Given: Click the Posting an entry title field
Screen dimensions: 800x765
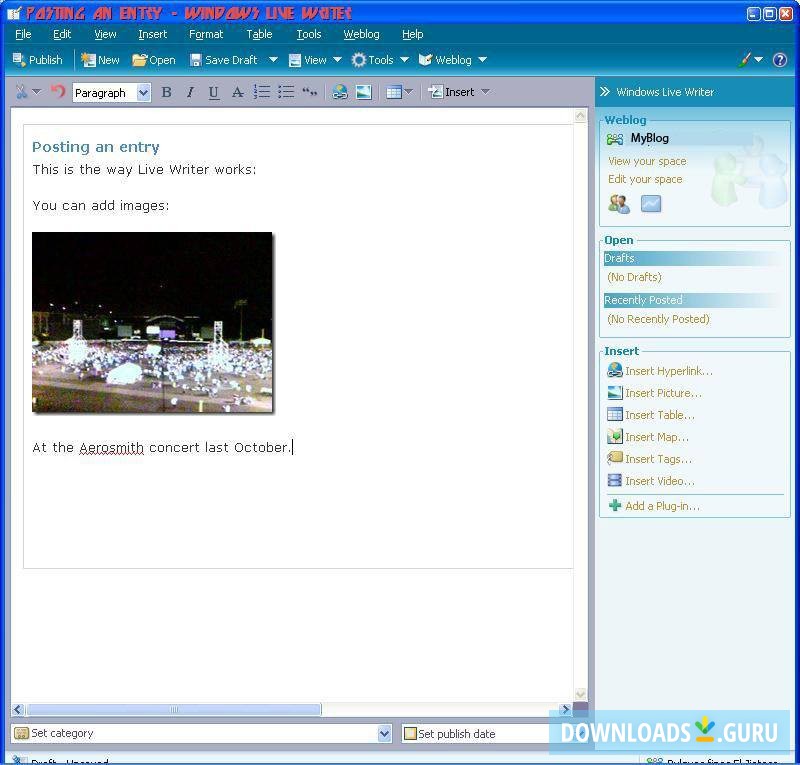Looking at the screenshot, I should pyautogui.click(x=96, y=147).
